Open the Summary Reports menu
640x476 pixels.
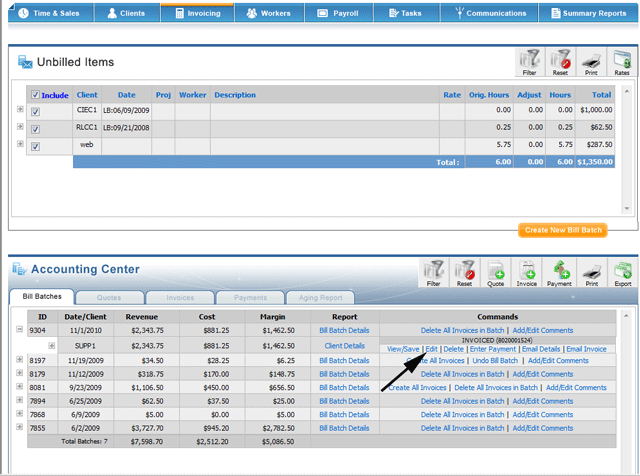click(589, 13)
